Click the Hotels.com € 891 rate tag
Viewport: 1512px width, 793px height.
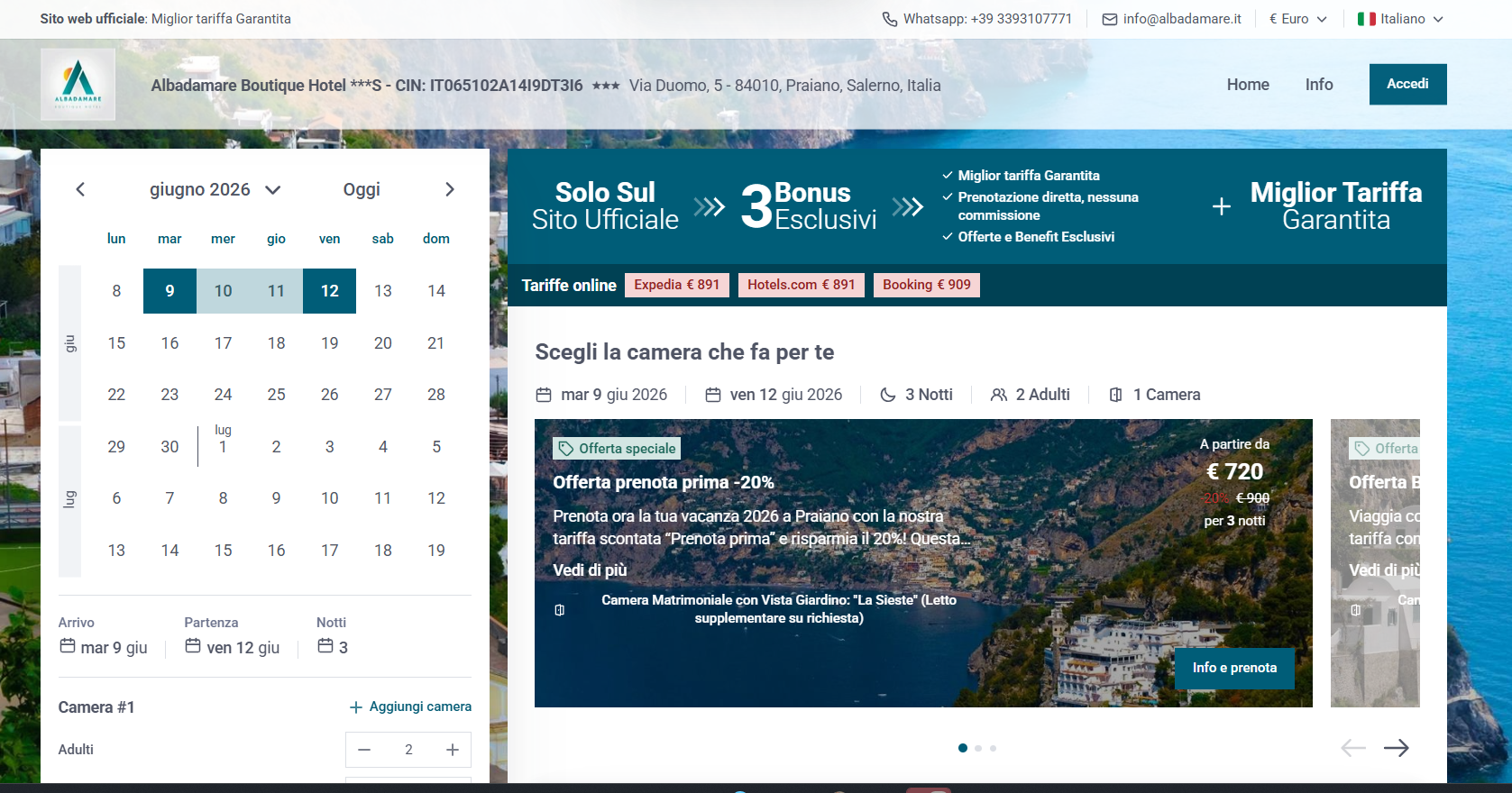(x=802, y=285)
